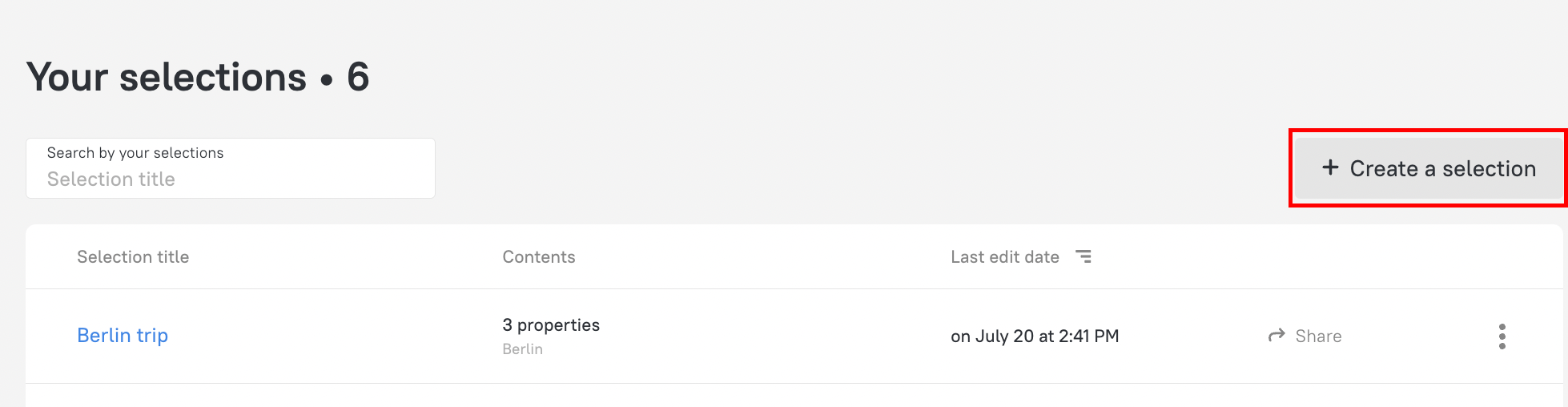This screenshot has height=407, width=1568.
Task: Open the three-dot menu for Berlin trip
Action: (1502, 336)
